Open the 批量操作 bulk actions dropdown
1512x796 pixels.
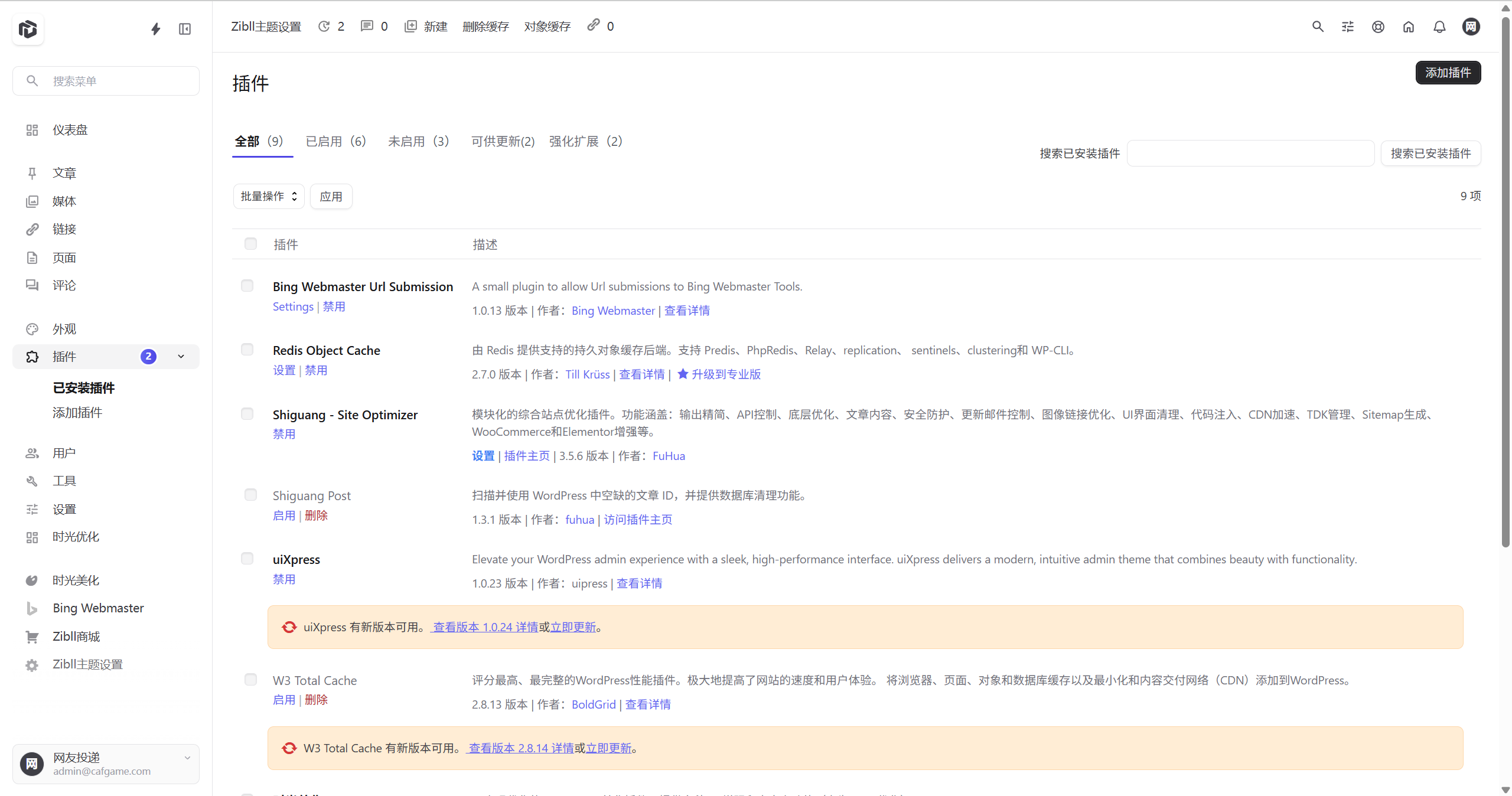pos(269,197)
